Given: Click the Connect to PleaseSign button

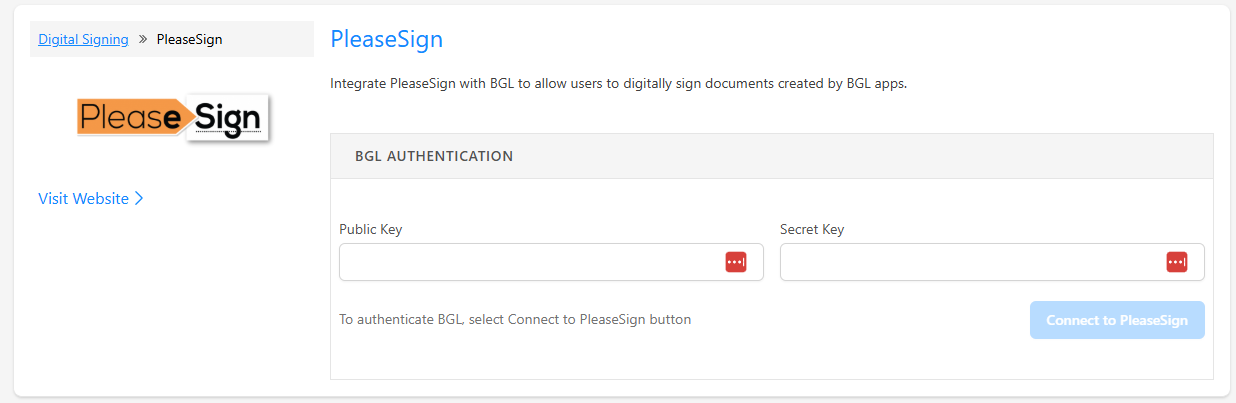Looking at the screenshot, I should 1117,320.
